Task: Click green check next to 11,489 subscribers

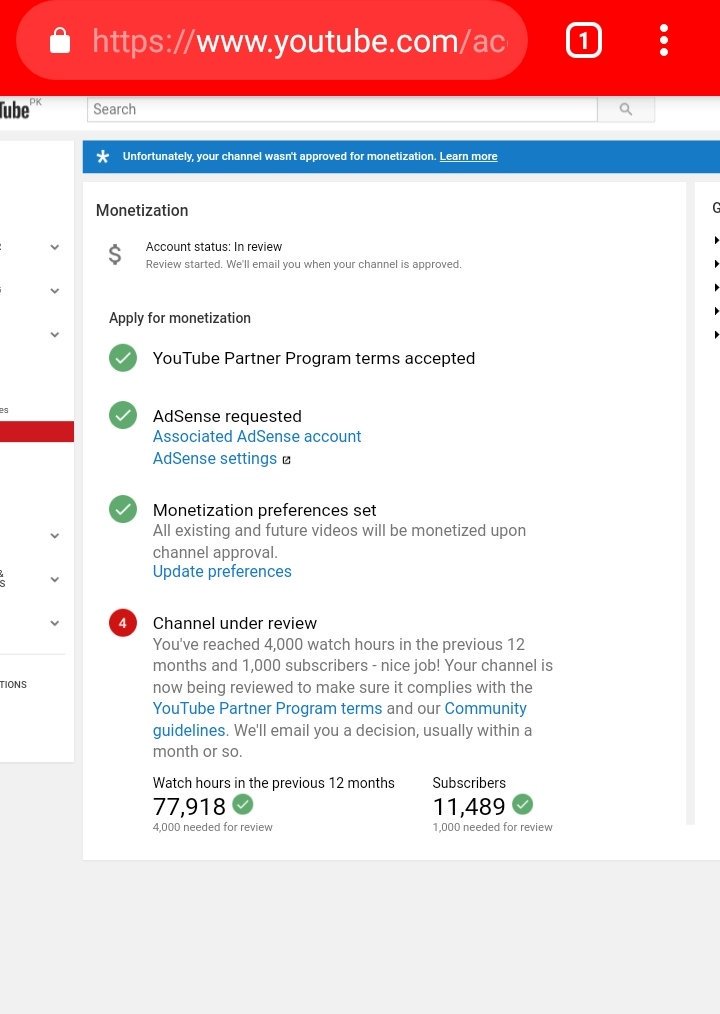Action: click(523, 804)
